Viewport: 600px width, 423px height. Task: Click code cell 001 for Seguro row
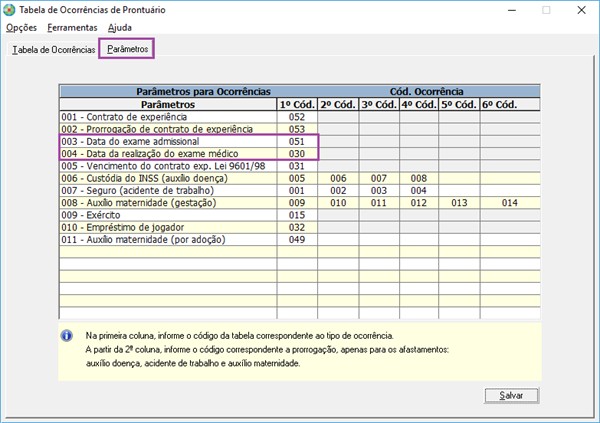[297, 190]
